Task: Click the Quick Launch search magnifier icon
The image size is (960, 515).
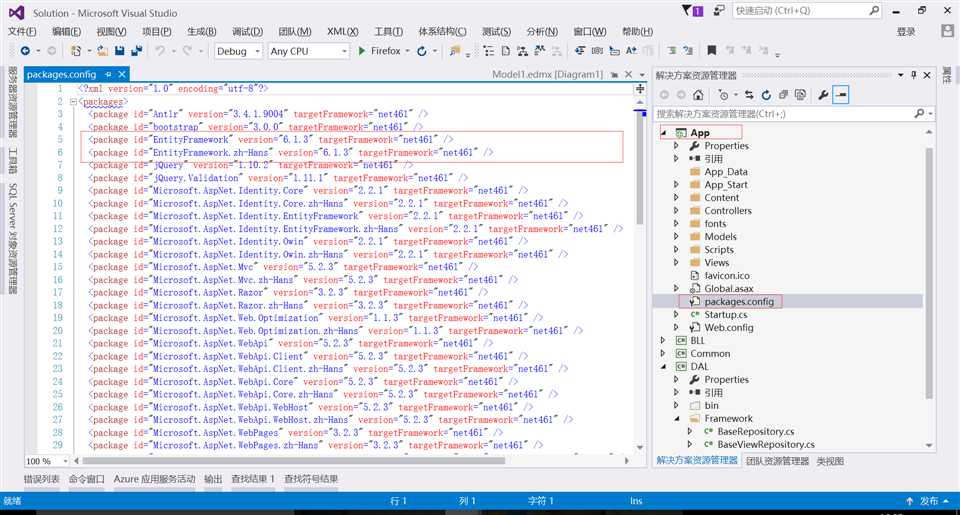Action: point(874,10)
